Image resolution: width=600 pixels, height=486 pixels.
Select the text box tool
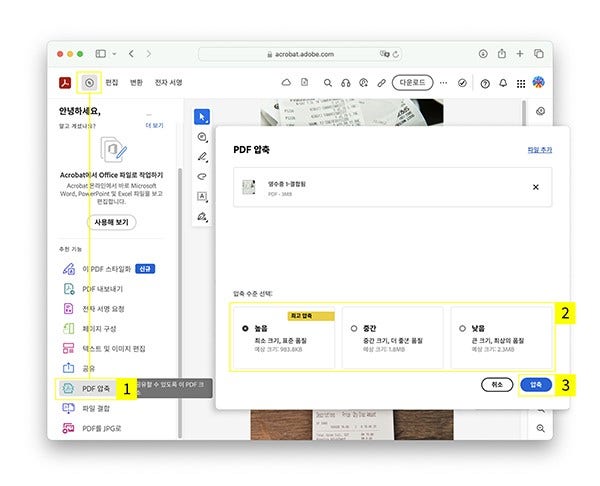202,196
